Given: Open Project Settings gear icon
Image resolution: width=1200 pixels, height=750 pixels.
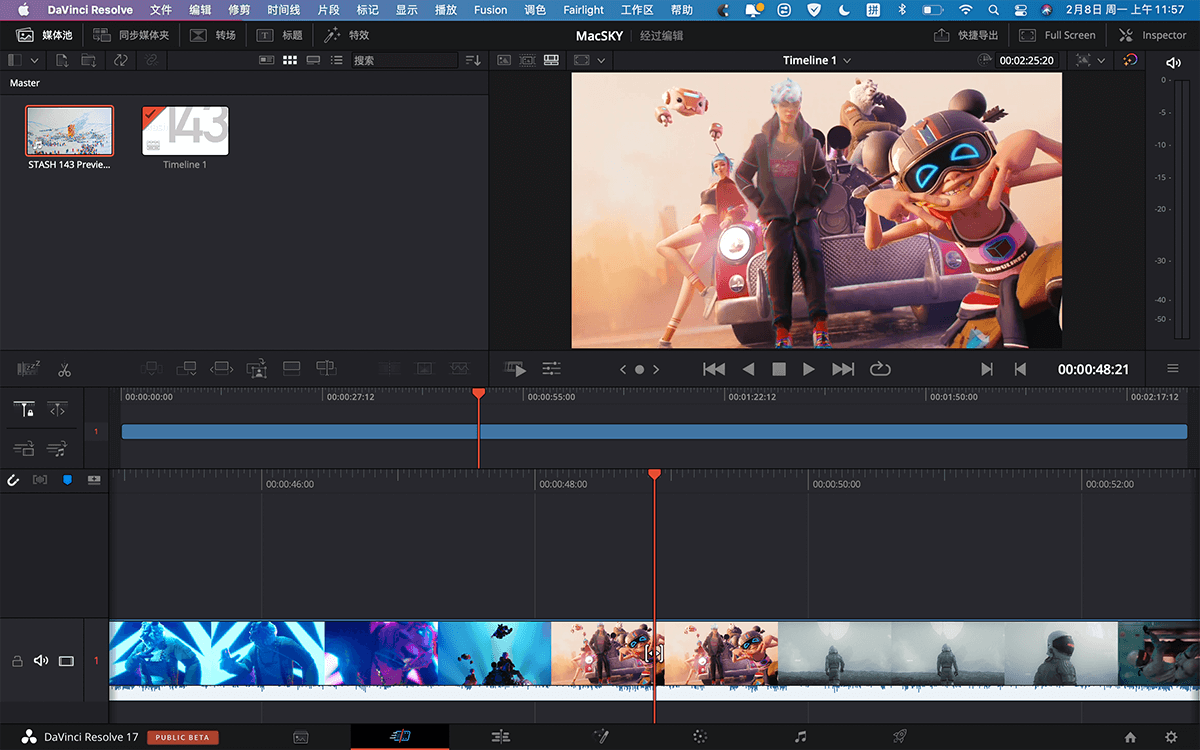Looking at the screenshot, I should (x=1171, y=737).
